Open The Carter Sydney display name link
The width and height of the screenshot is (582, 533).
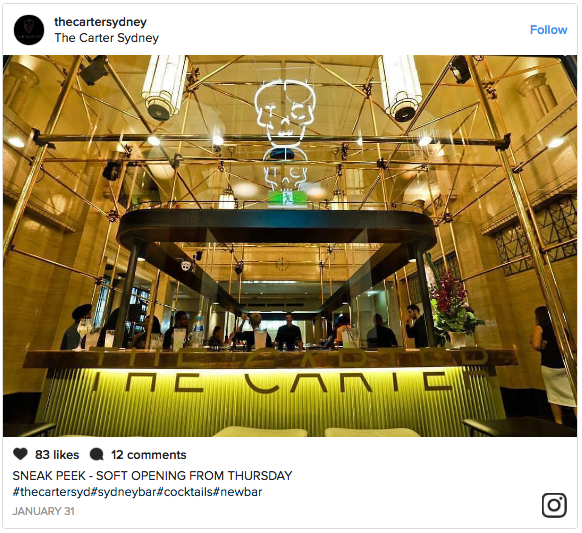point(107,38)
